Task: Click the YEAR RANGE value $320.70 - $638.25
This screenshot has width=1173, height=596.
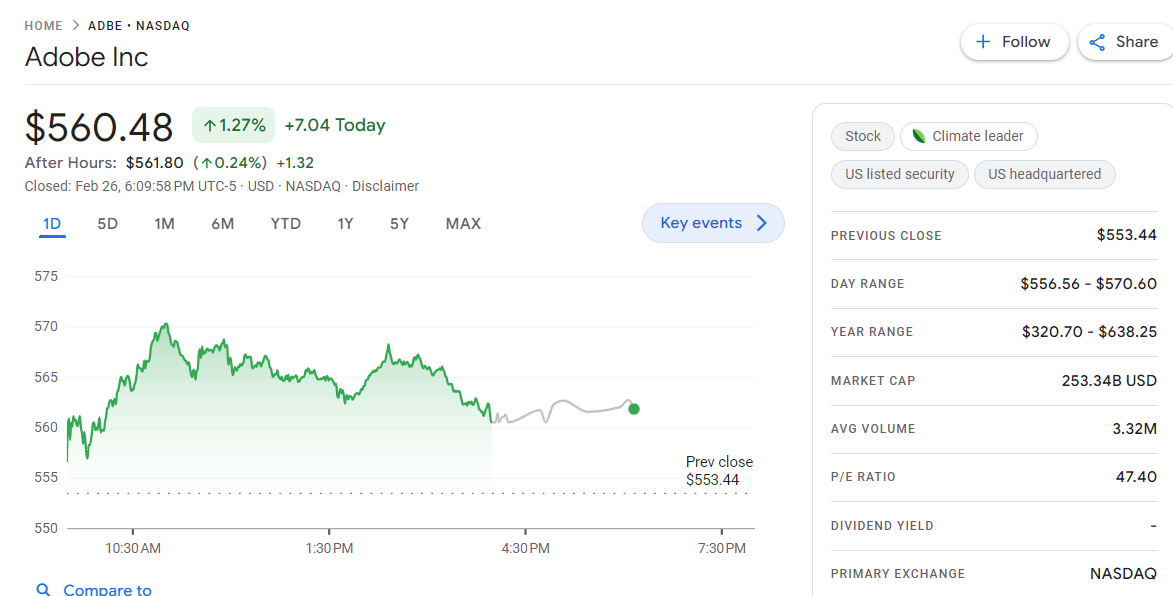Action: pyautogui.click(x=1089, y=331)
